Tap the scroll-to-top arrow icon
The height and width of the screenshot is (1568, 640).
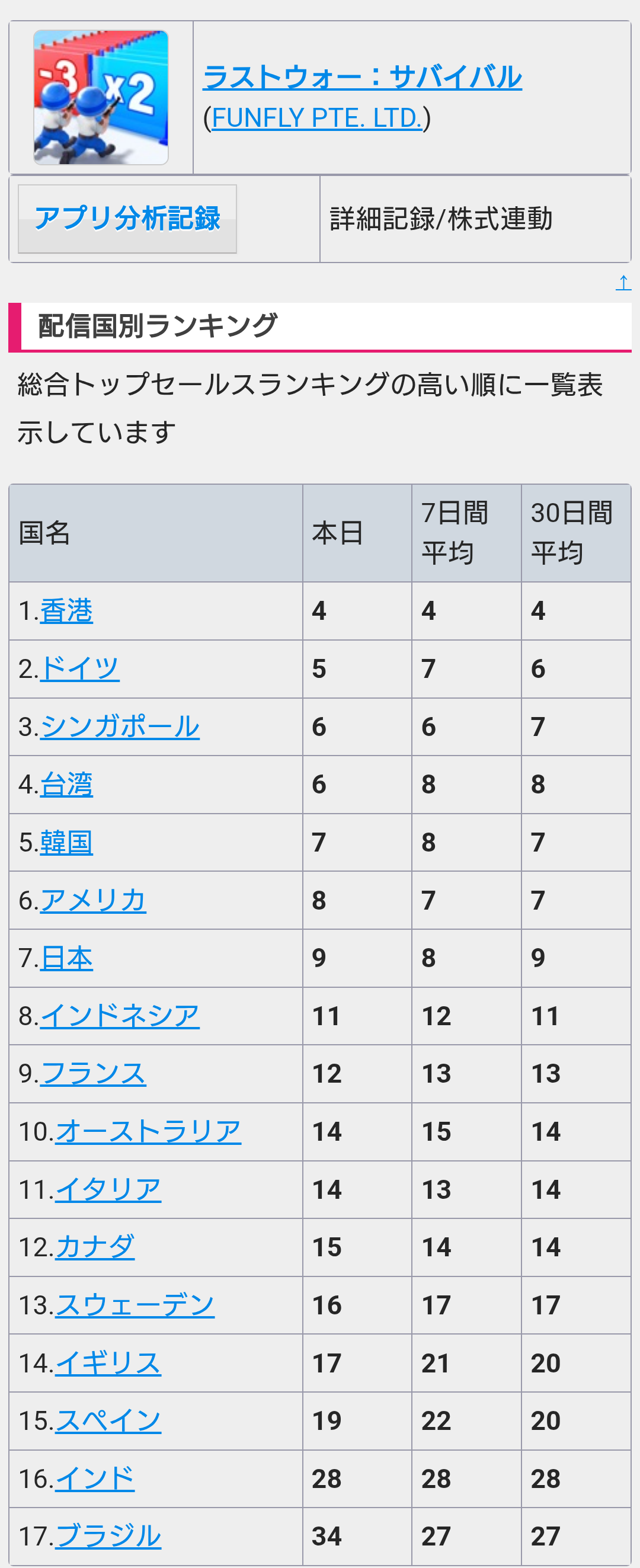point(623,283)
